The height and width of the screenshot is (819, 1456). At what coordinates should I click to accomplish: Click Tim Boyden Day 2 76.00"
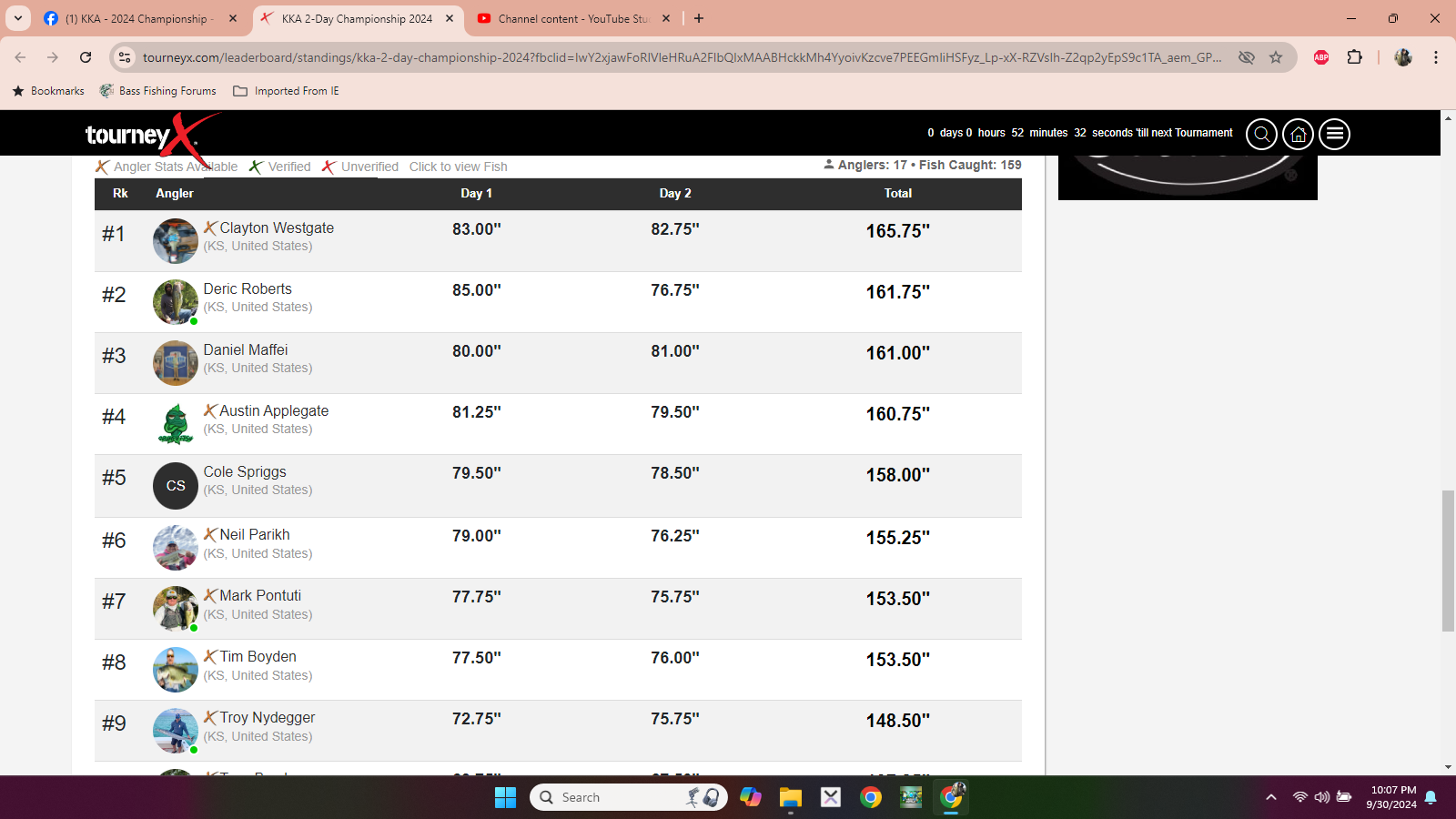[675, 658]
